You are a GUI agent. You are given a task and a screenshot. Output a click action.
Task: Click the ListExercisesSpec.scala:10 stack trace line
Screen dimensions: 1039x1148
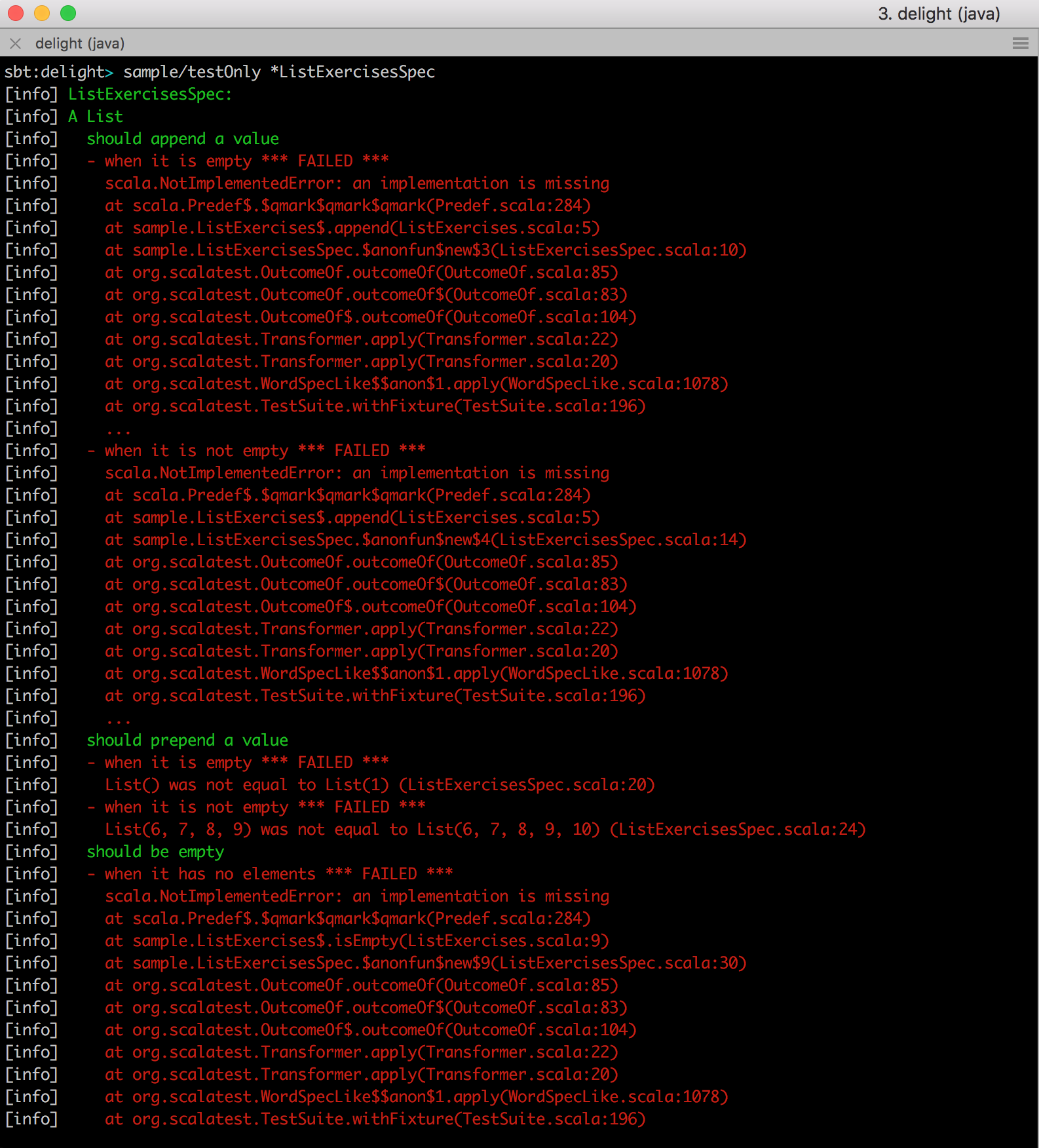(426, 250)
